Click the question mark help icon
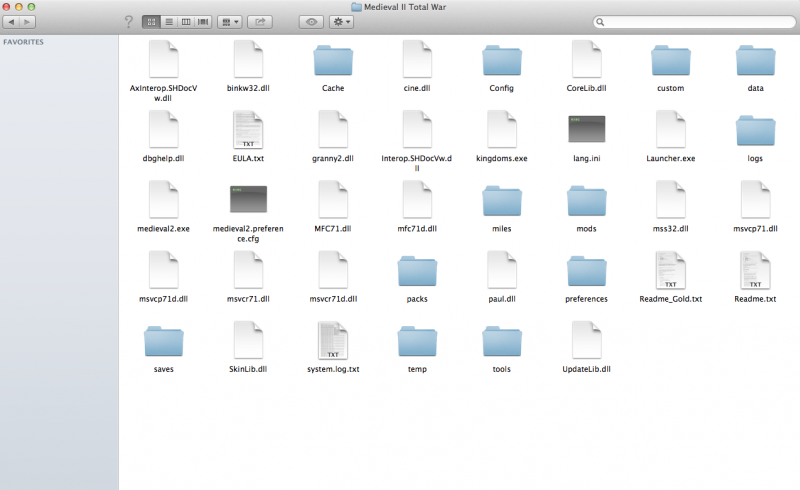 pos(127,21)
